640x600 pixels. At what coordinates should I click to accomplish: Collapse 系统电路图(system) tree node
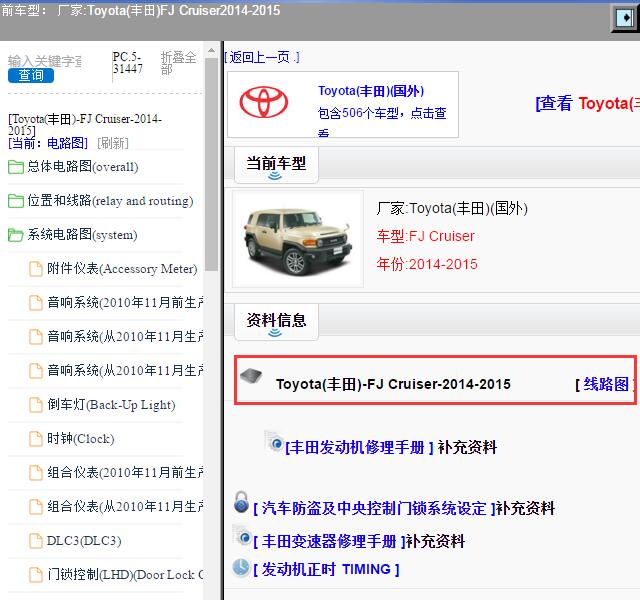point(82,235)
